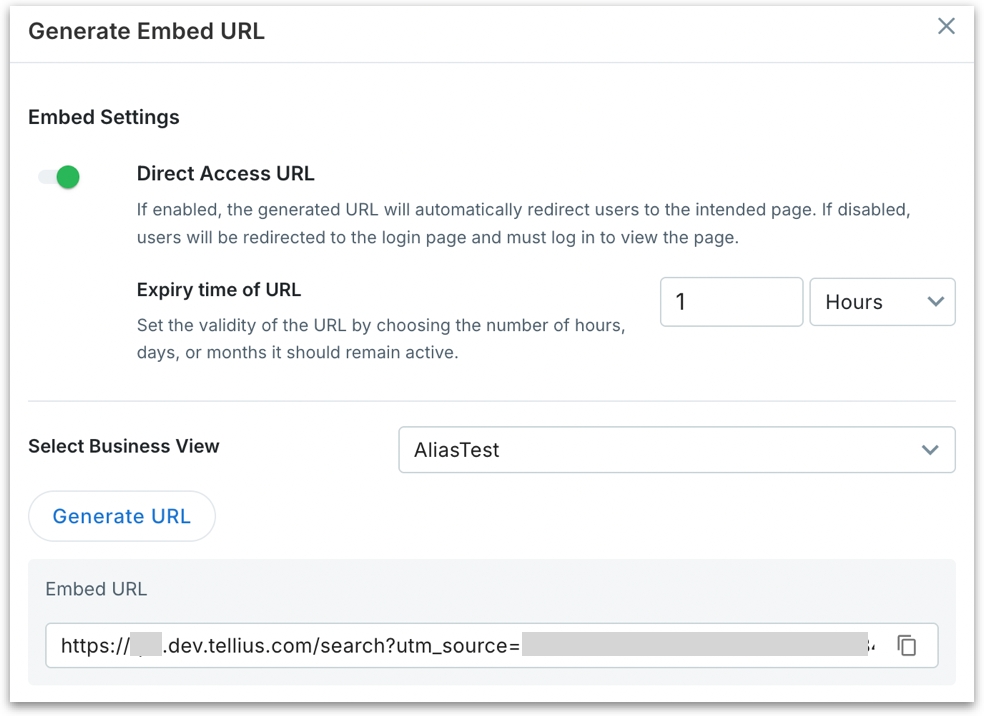Click the Select Business View label
The image size is (984, 716).
pyautogui.click(x=124, y=446)
